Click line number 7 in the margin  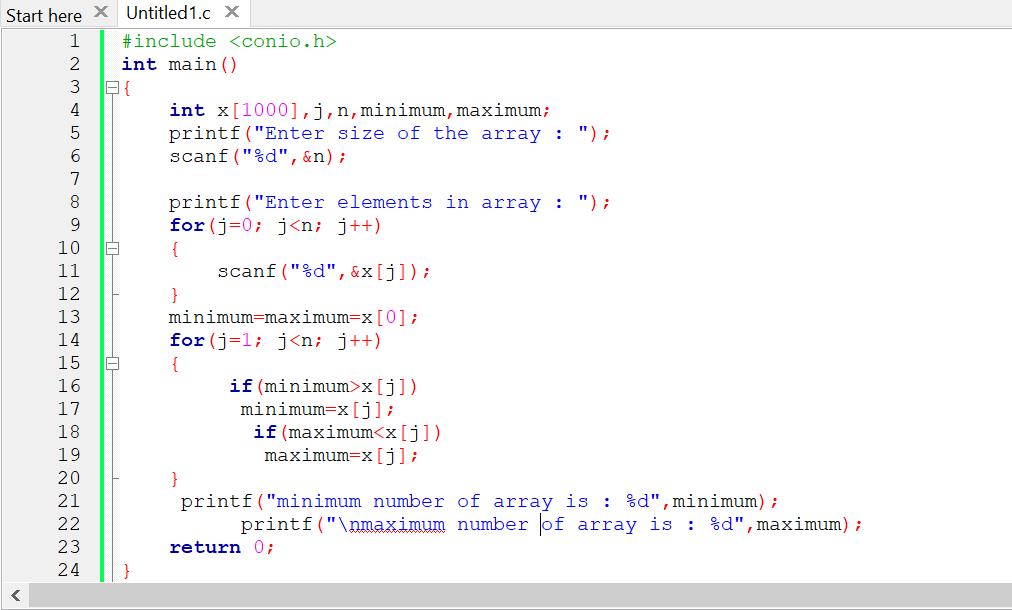[75, 179]
